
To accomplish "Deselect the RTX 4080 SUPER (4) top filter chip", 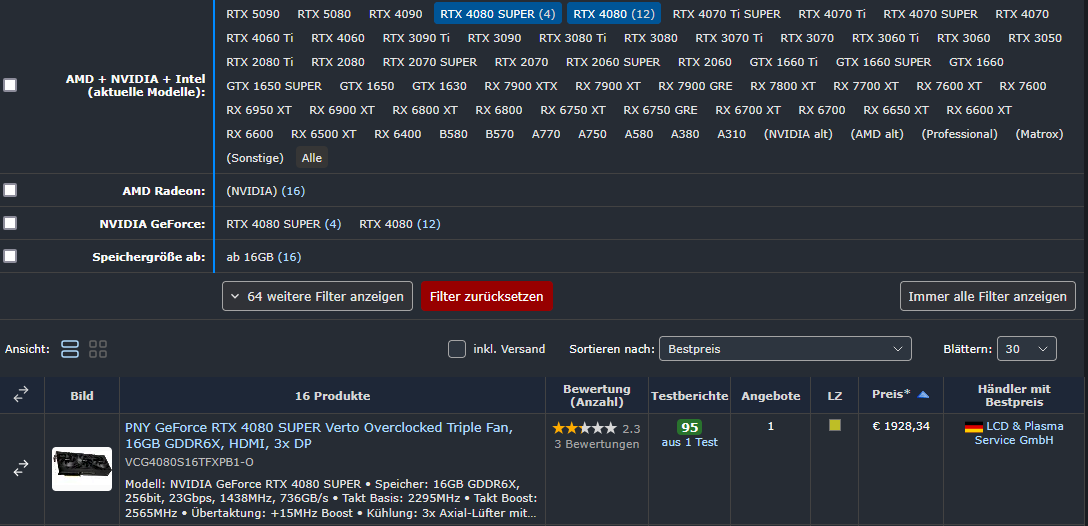I will pos(498,14).
